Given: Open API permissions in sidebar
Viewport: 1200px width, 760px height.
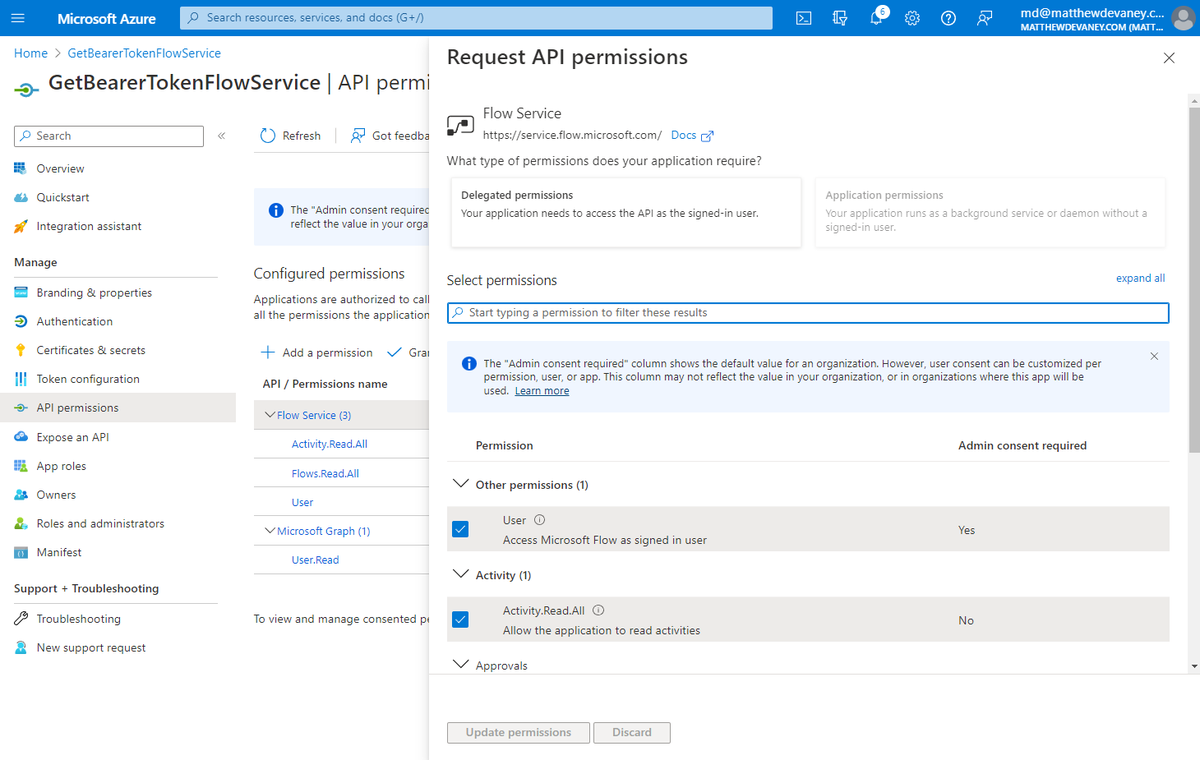Looking at the screenshot, I should 118,408.
